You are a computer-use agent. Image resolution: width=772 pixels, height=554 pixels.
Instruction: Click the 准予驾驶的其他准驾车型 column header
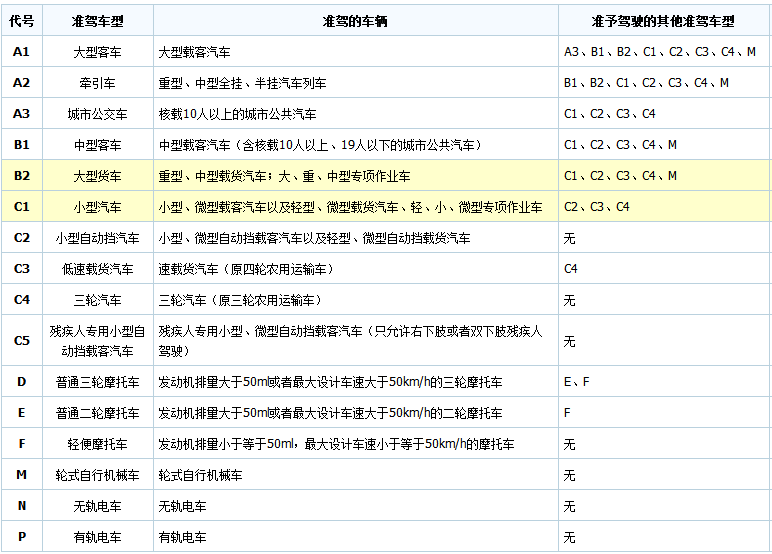[664, 20]
